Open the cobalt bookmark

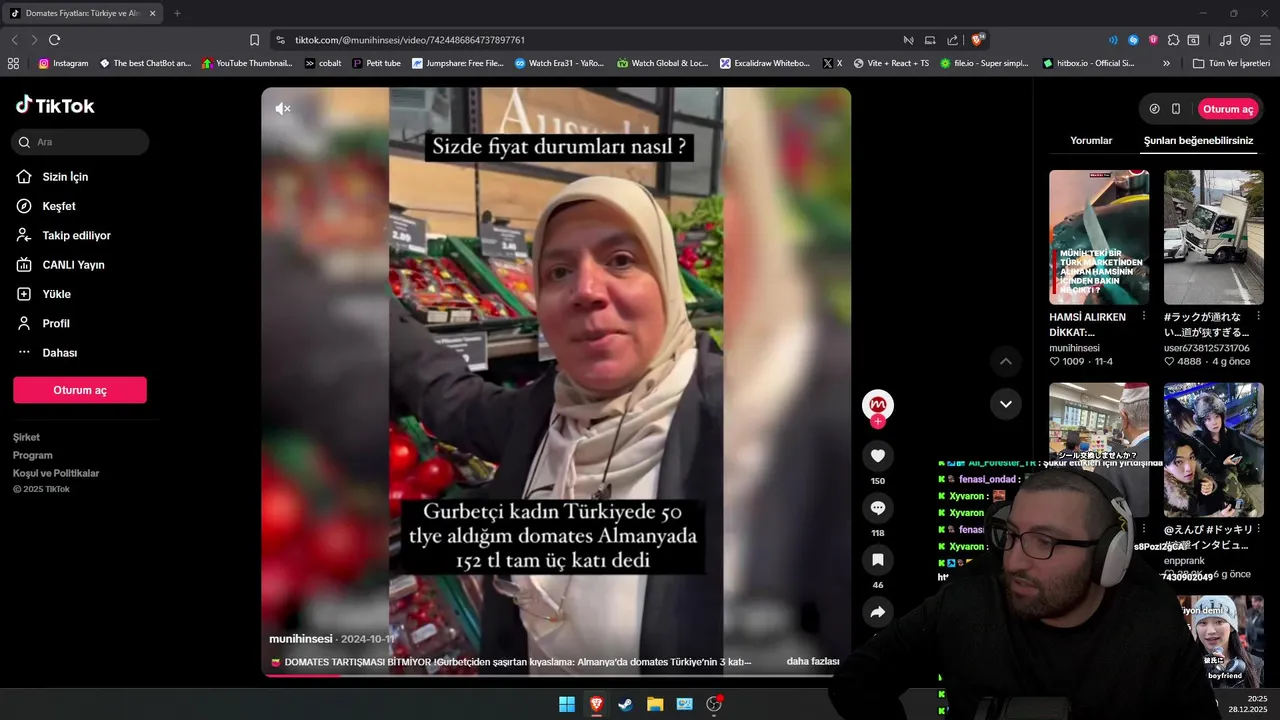(323, 63)
